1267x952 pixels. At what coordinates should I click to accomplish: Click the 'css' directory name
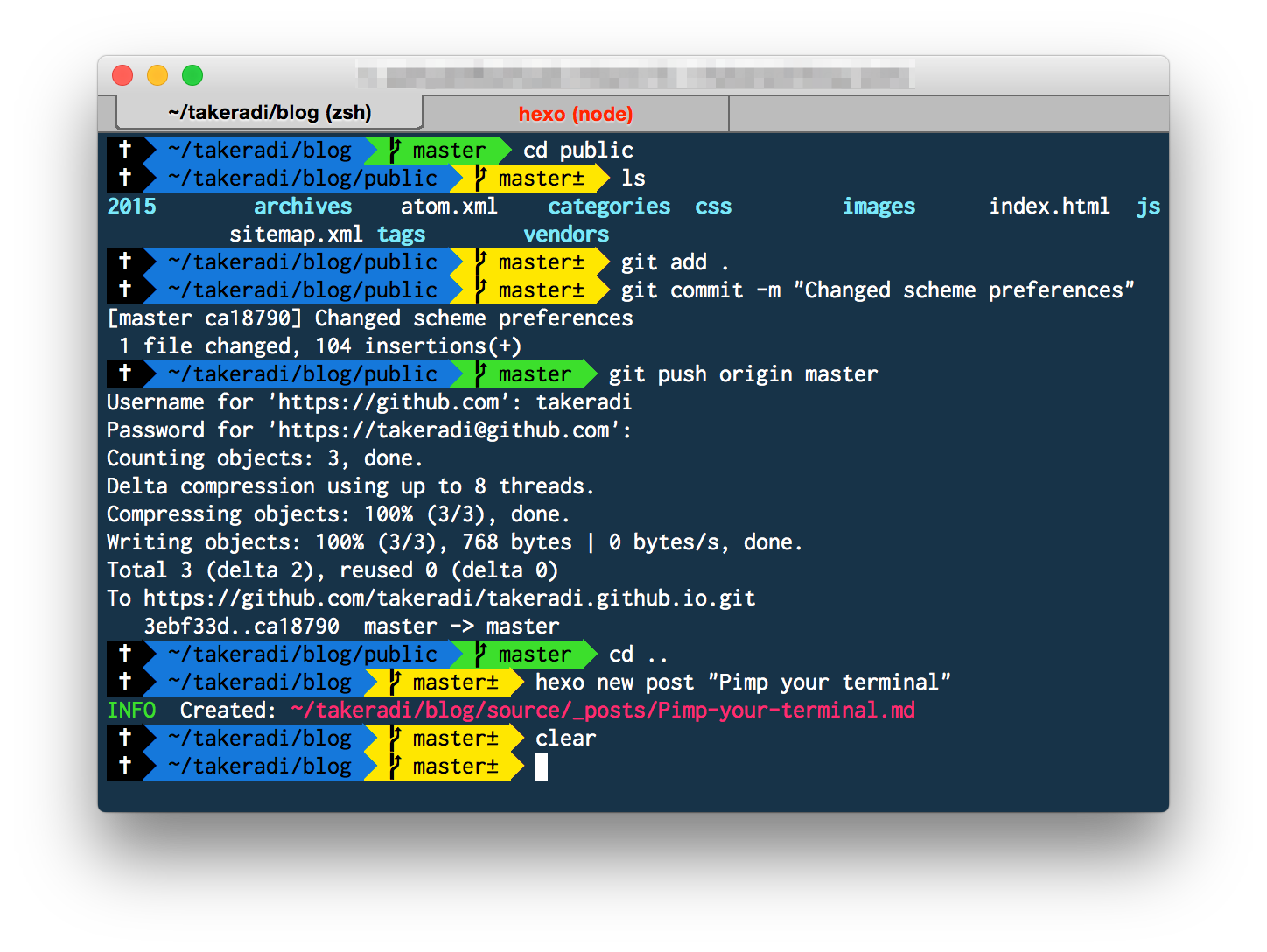point(713,206)
